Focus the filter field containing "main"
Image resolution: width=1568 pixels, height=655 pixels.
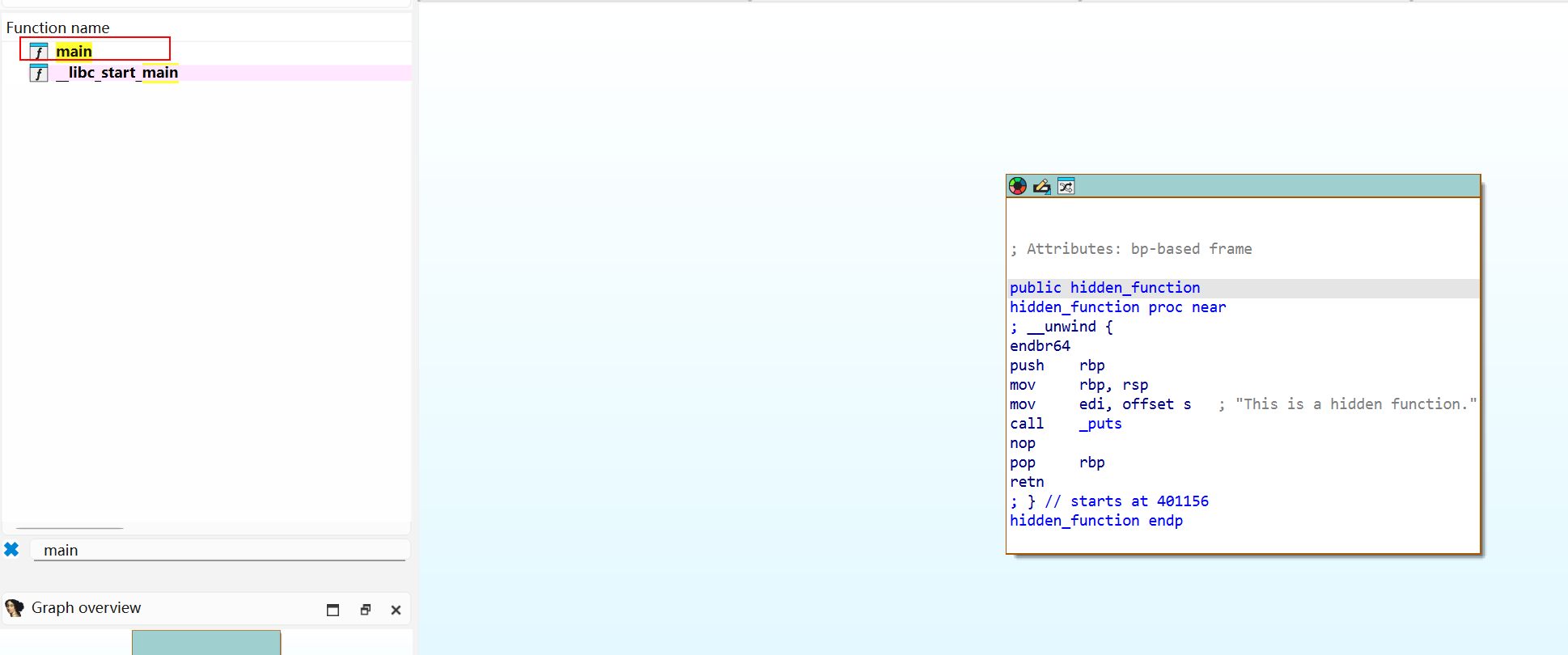pyautogui.click(x=220, y=550)
